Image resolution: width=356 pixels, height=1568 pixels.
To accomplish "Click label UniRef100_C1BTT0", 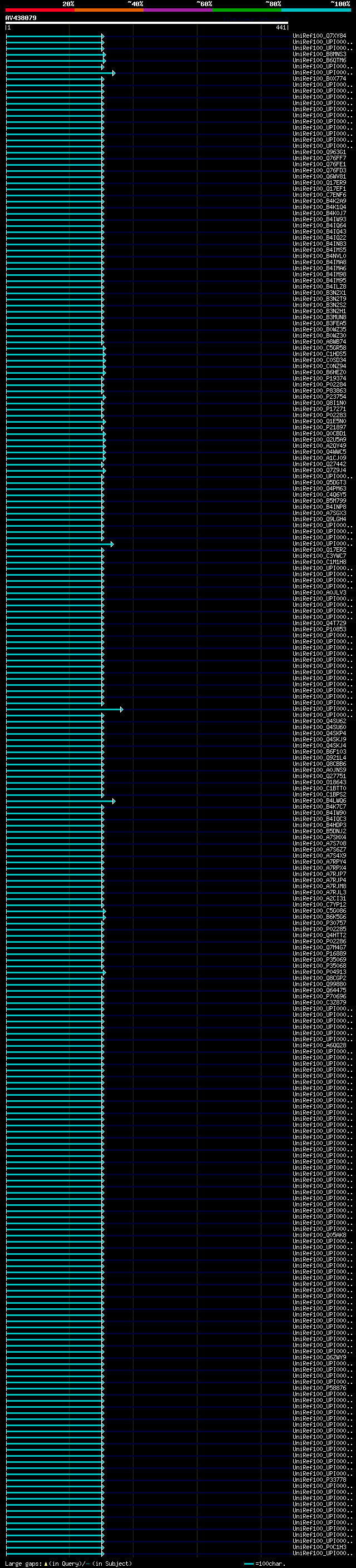I will click(x=319, y=788).
